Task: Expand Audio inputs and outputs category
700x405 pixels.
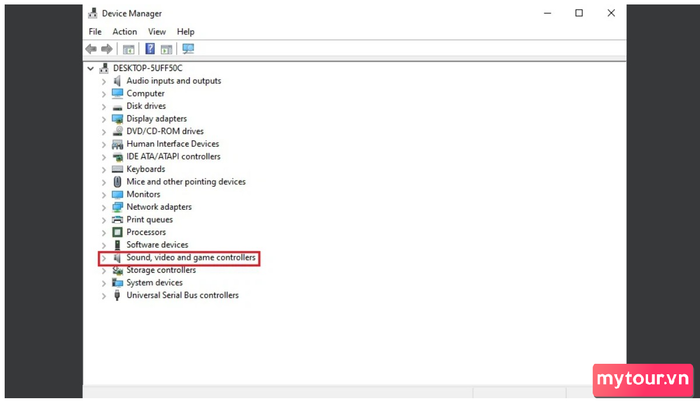Action: point(104,81)
